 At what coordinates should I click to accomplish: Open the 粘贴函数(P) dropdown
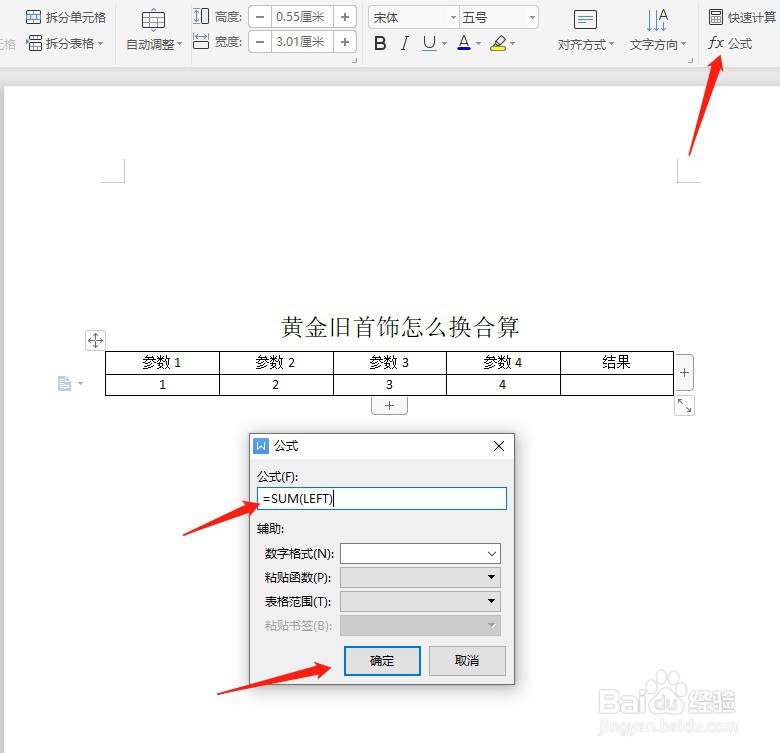point(420,577)
